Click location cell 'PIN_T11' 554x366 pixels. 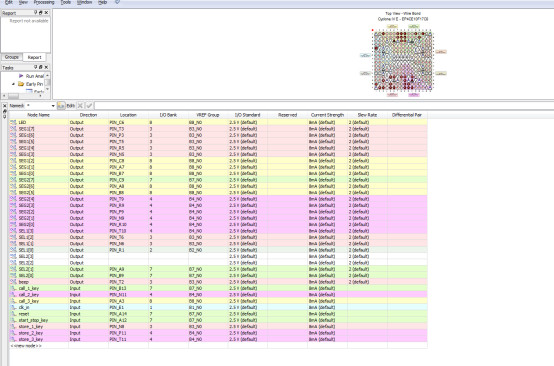point(128,339)
